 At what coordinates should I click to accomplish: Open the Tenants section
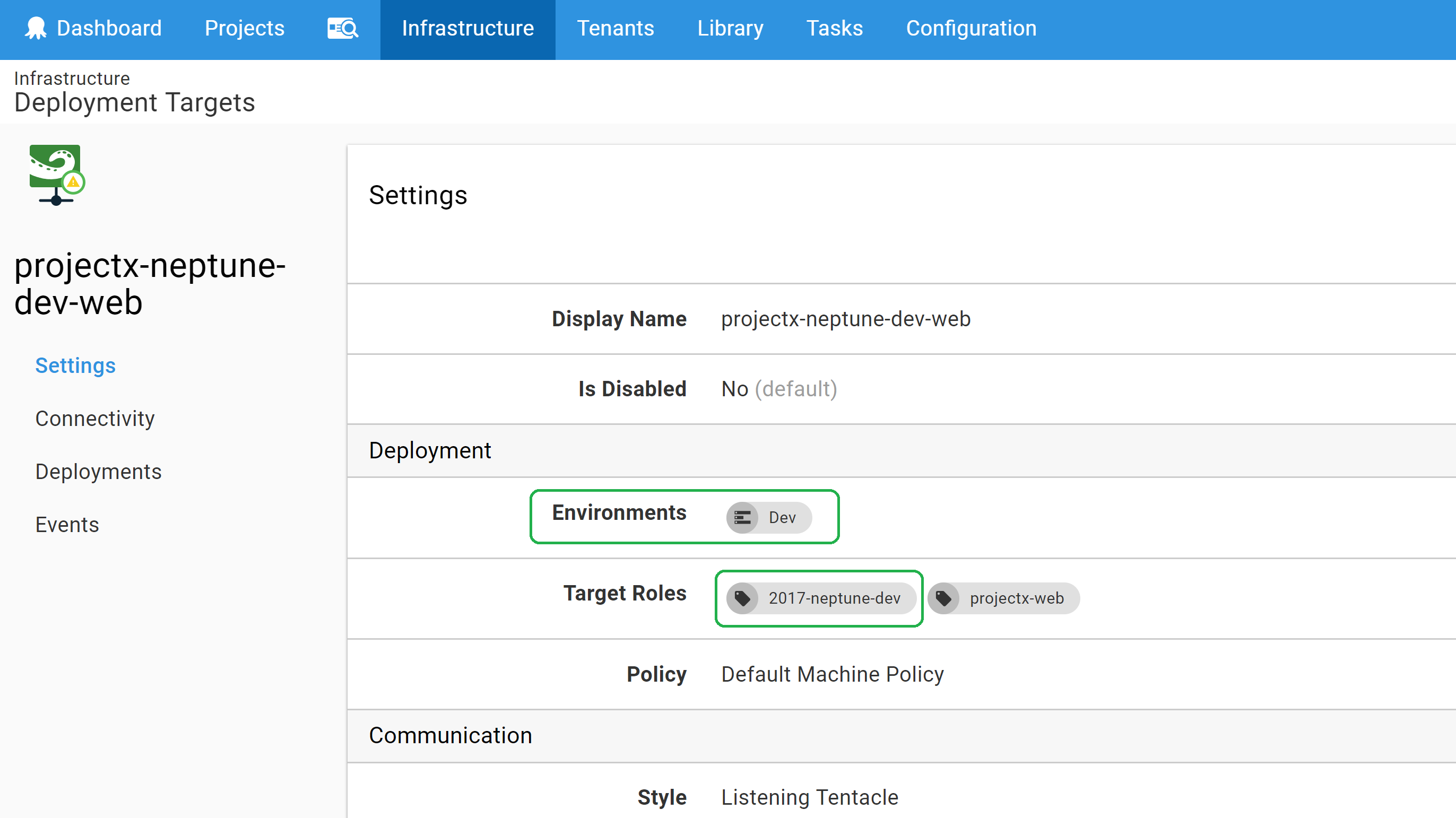click(x=615, y=28)
